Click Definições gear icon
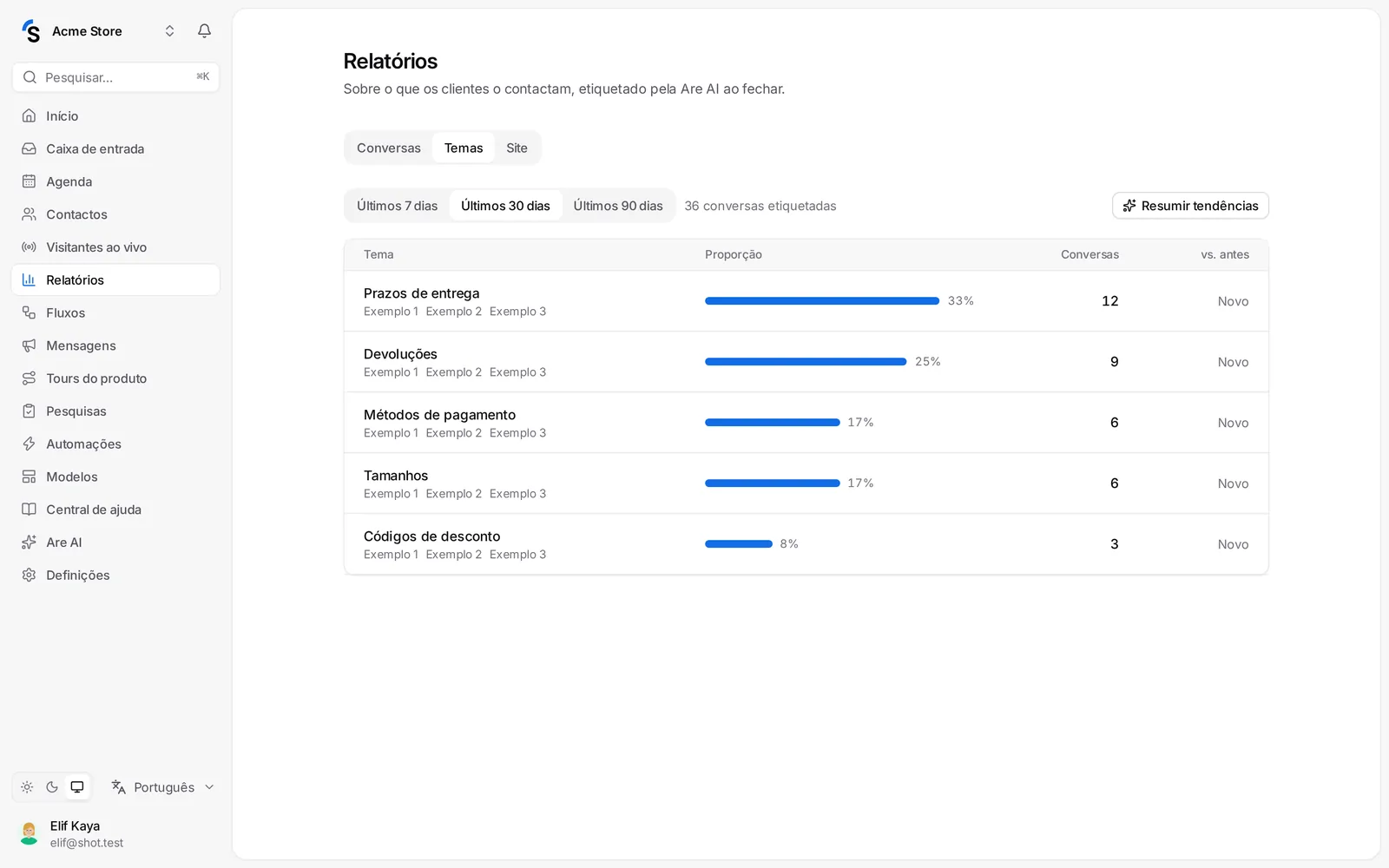This screenshot has width=1389, height=868. 29,575
